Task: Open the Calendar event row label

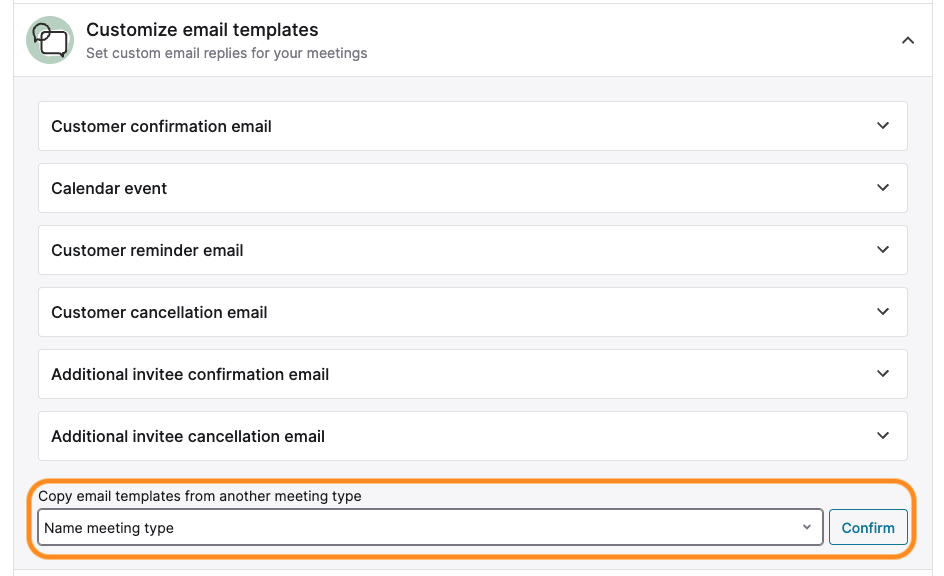Action: coord(109,188)
